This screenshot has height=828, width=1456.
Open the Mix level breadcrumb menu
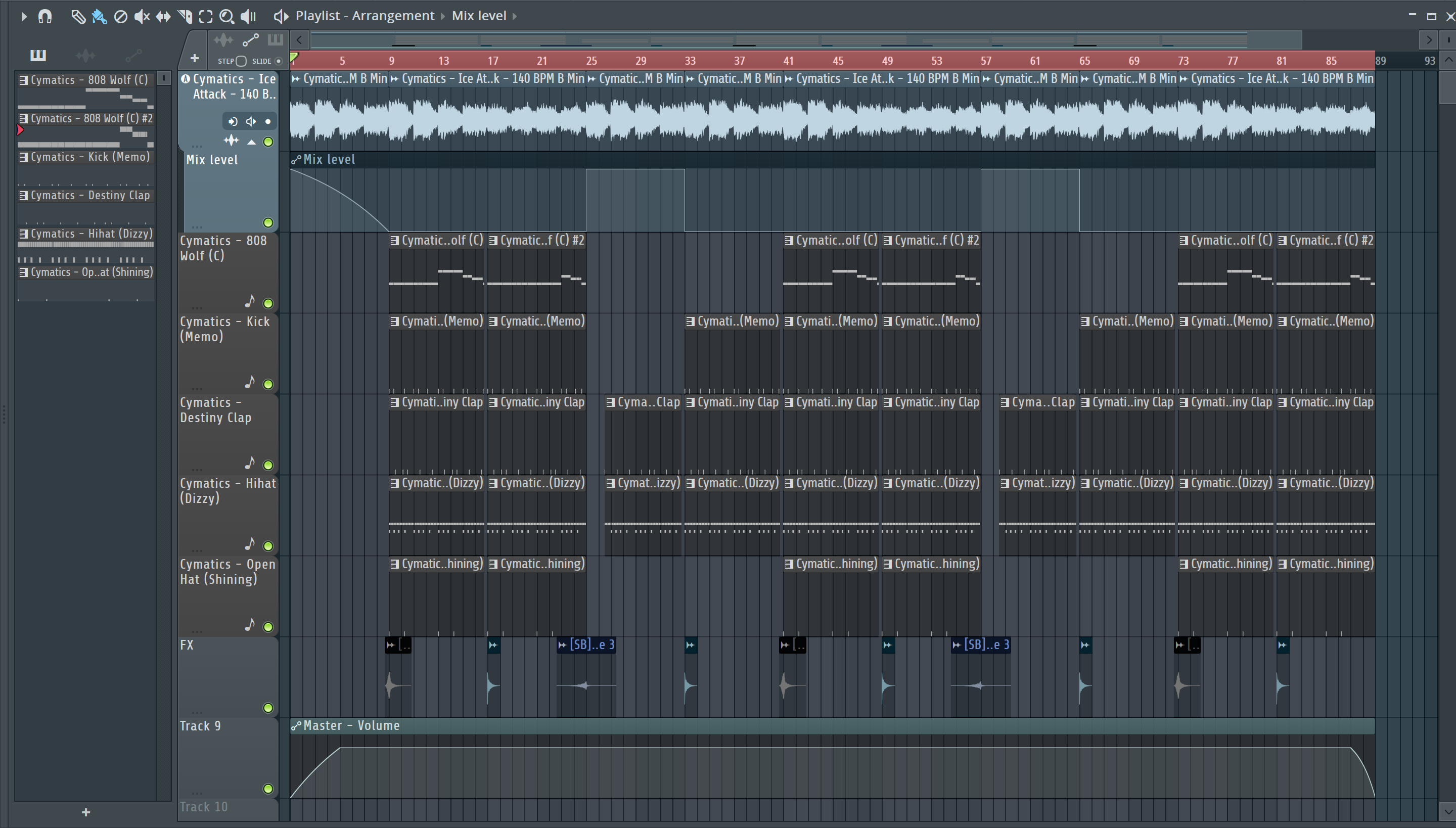479,16
